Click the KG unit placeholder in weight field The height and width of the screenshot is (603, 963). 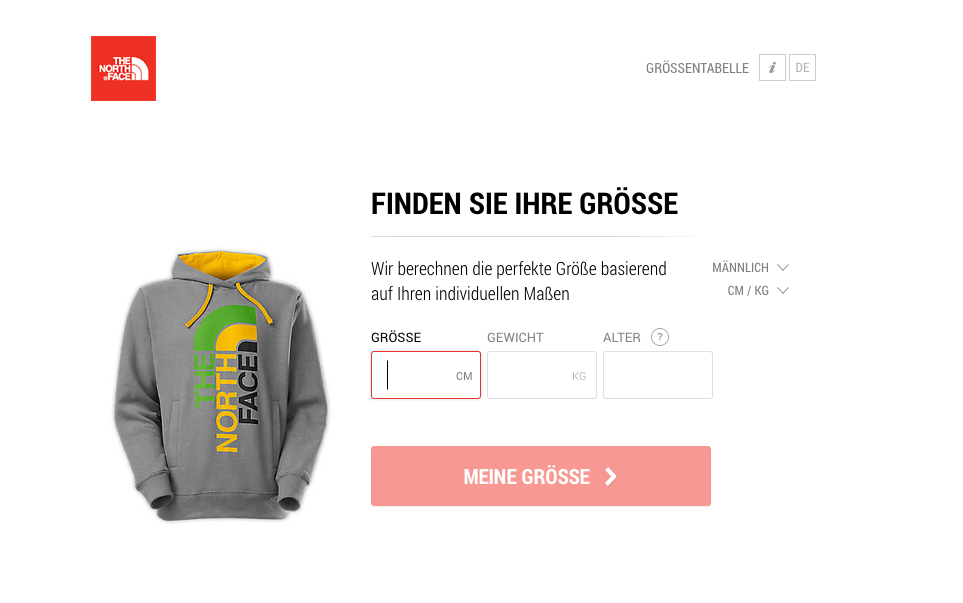579,376
